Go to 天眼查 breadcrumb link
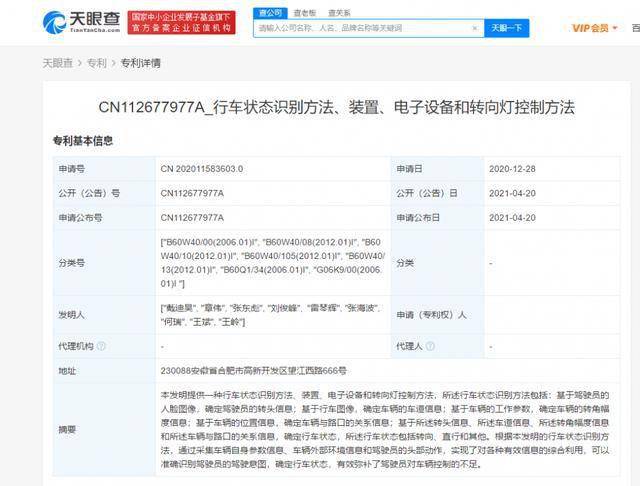 click(58, 63)
